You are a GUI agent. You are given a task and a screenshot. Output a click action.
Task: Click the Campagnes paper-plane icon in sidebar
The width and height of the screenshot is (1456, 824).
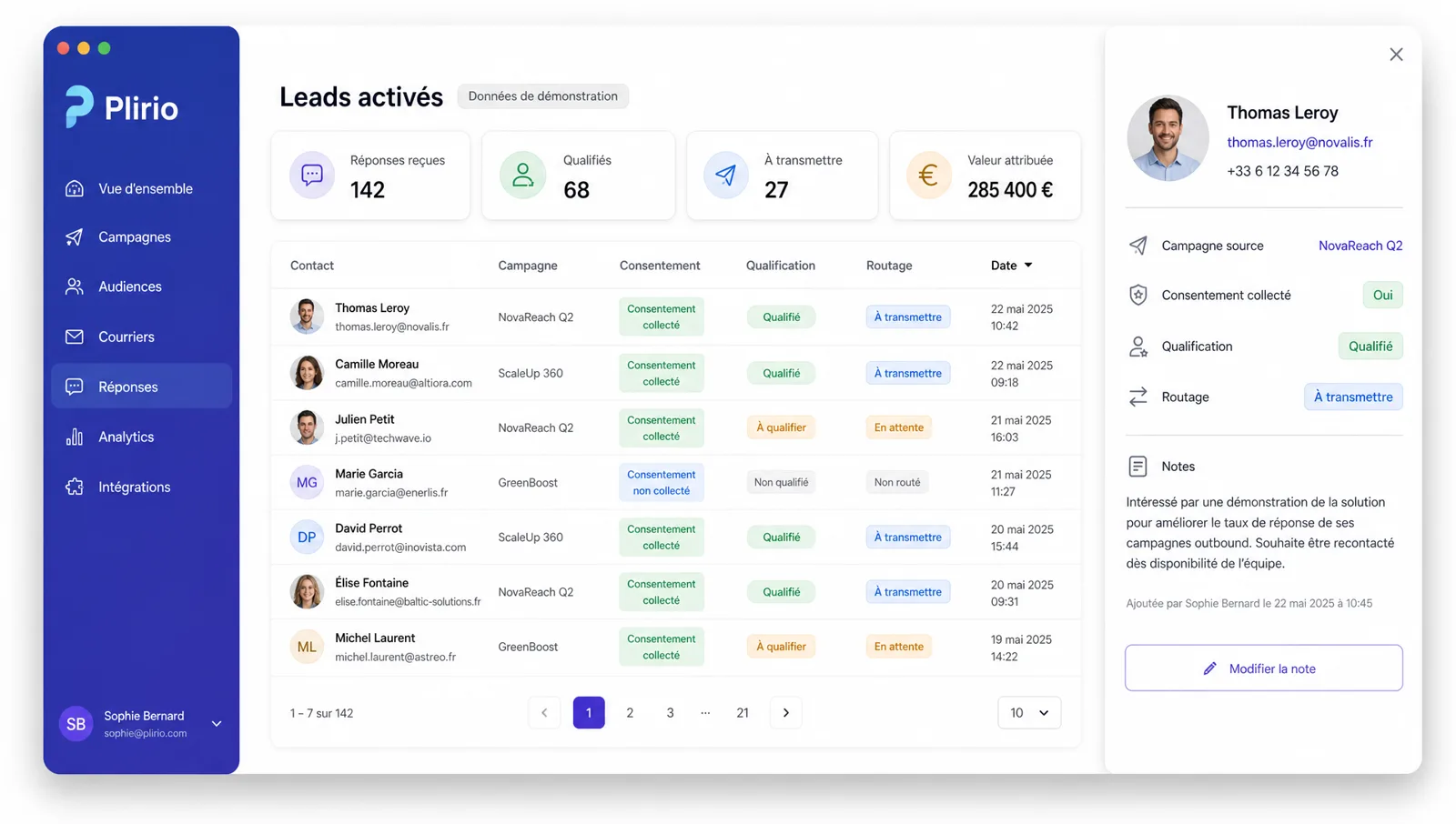pos(75,237)
